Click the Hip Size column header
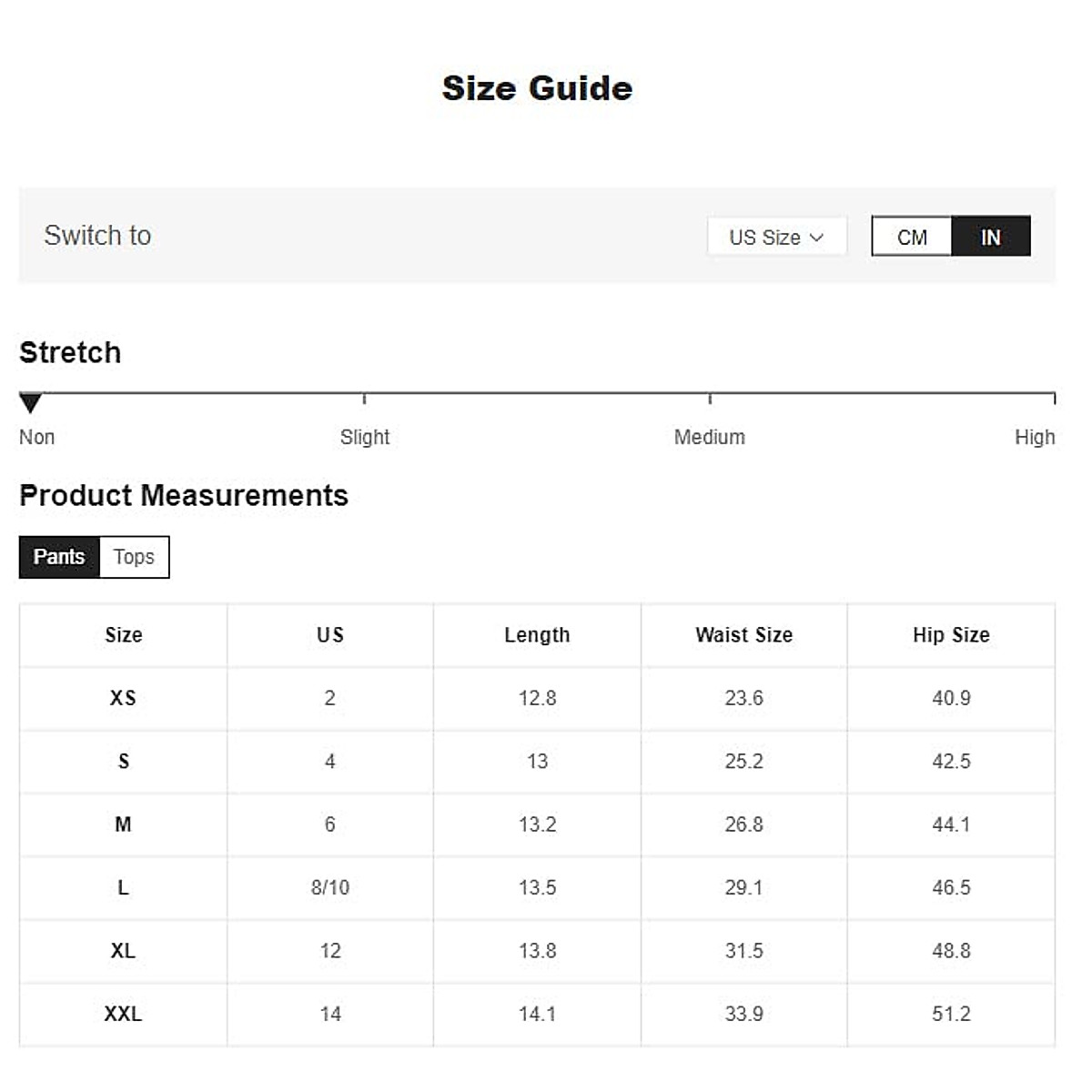 (951, 635)
